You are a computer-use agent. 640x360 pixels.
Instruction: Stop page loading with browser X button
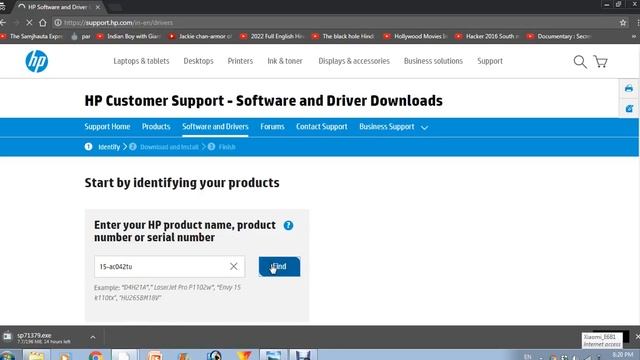(29, 23)
